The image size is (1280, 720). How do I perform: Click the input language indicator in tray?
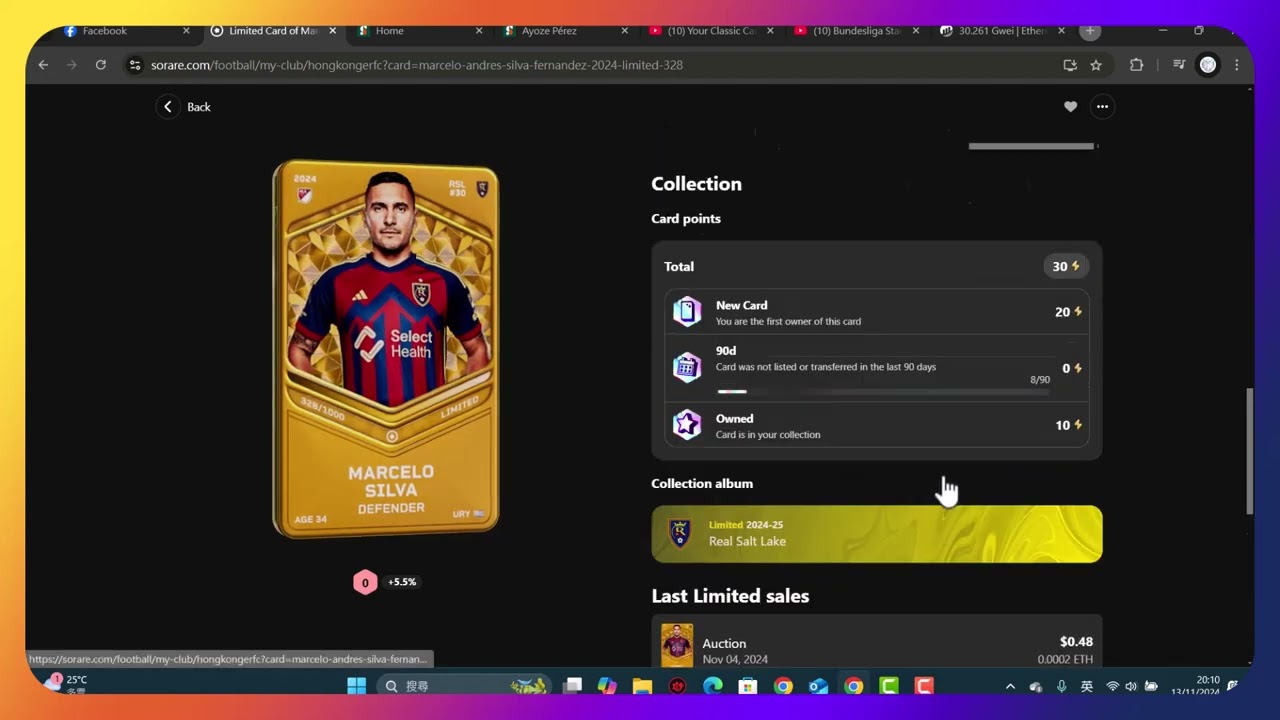[1087, 686]
